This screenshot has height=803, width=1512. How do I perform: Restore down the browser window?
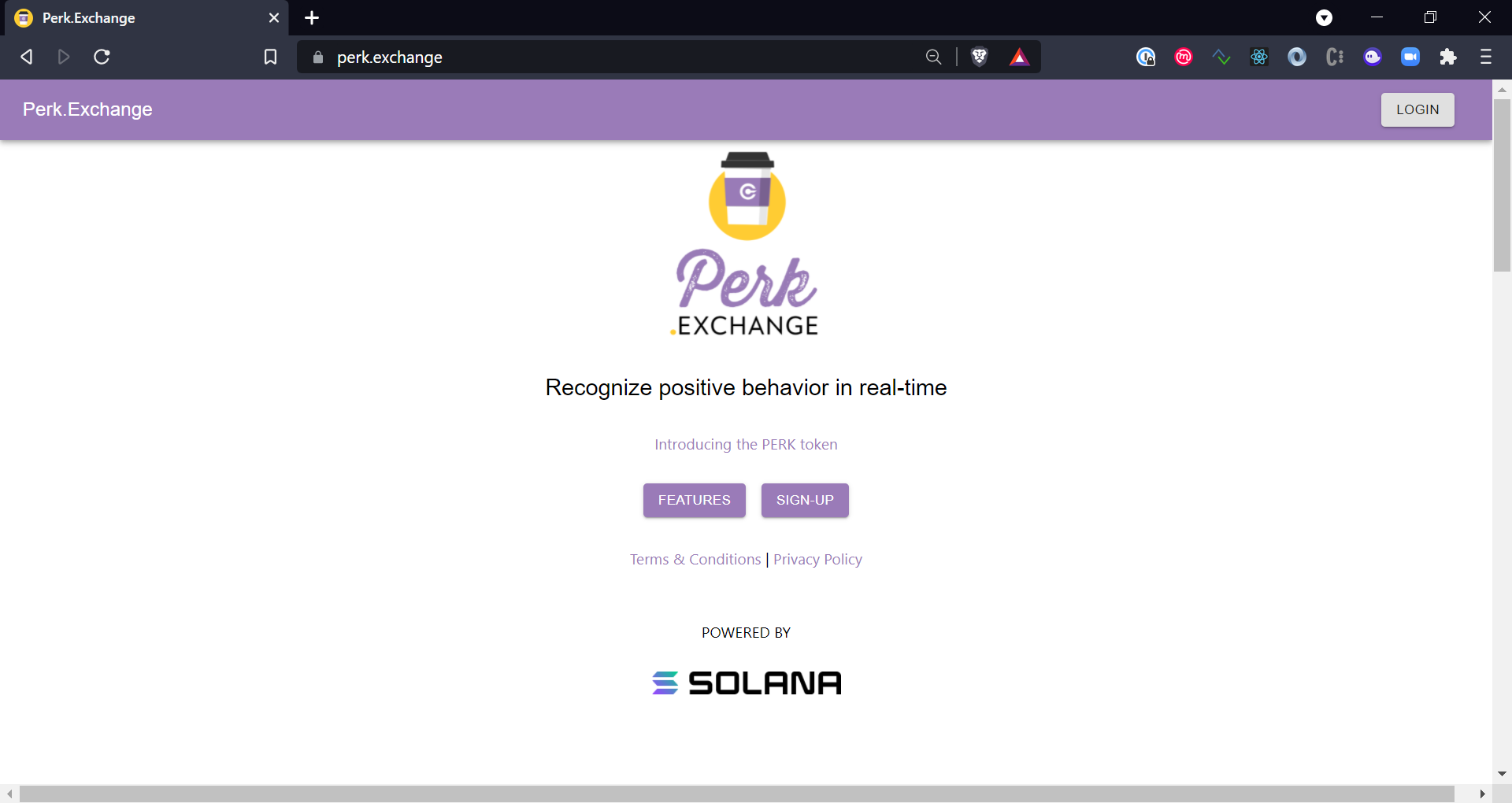(x=1430, y=17)
